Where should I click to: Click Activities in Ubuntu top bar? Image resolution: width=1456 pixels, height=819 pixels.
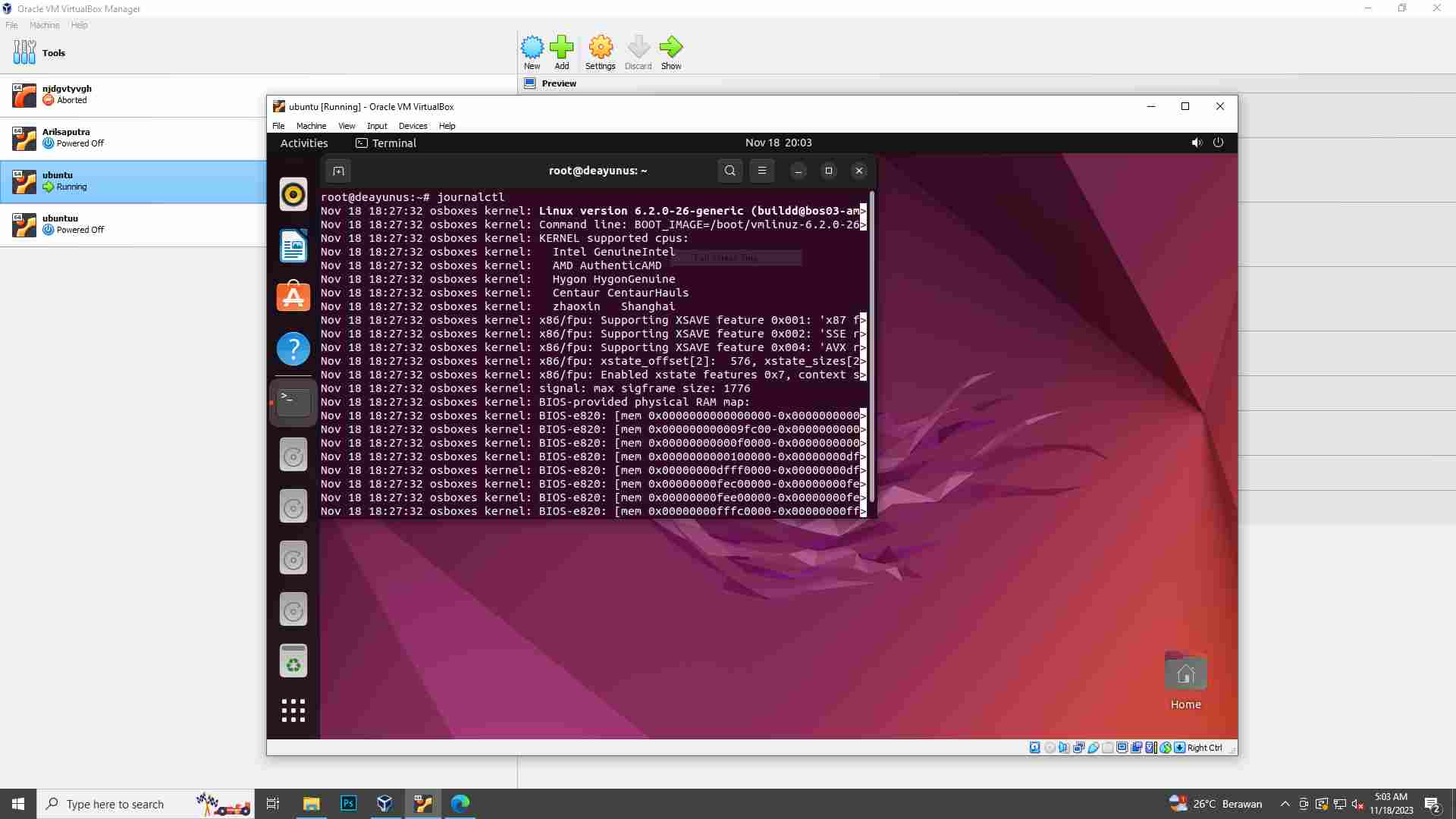coord(304,143)
